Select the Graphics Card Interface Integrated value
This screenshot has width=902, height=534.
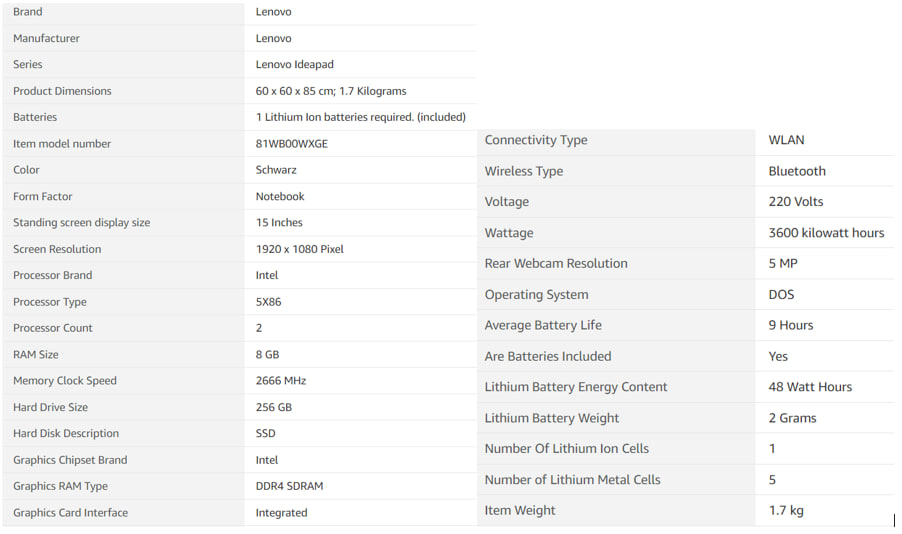[x=281, y=513]
